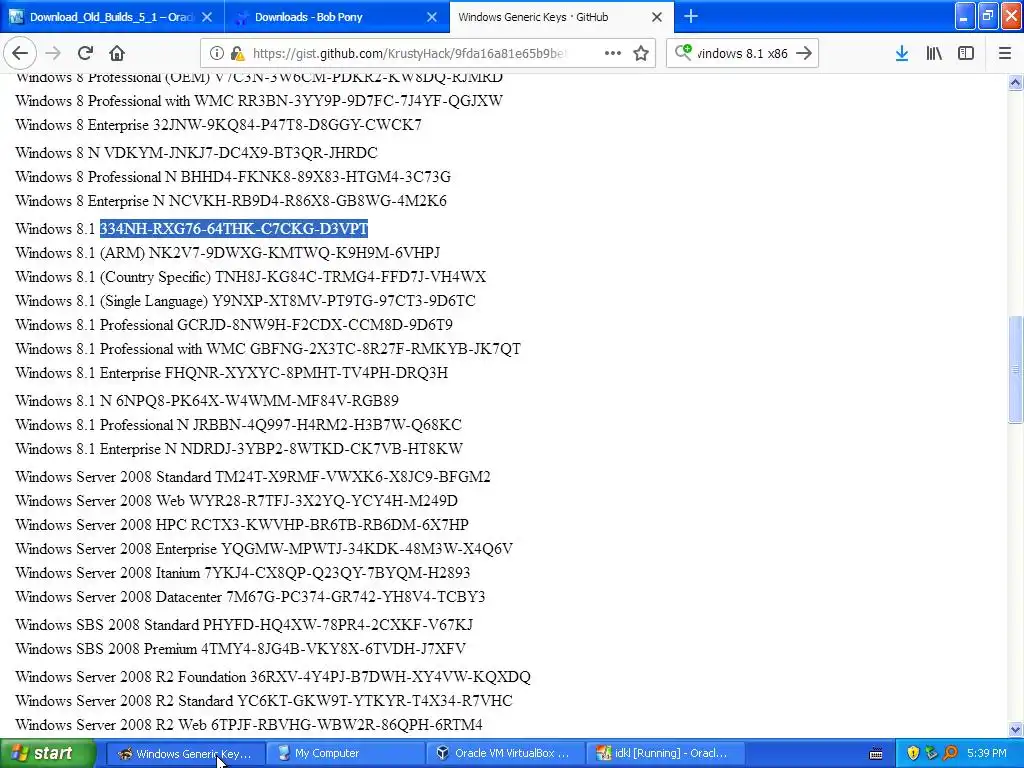Viewport: 1024px width, 768px height.
Task: Click Windows 8 Enterprise 32JNW key line
Action: click(x=218, y=125)
